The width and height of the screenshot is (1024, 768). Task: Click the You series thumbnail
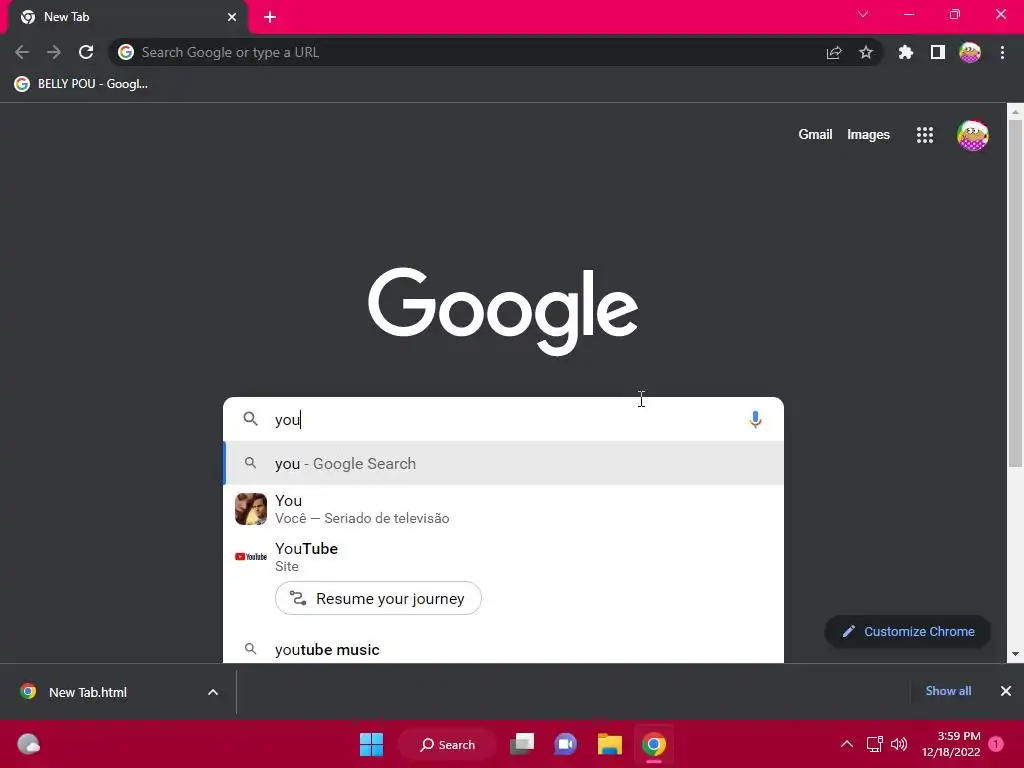[x=251, y=509]
